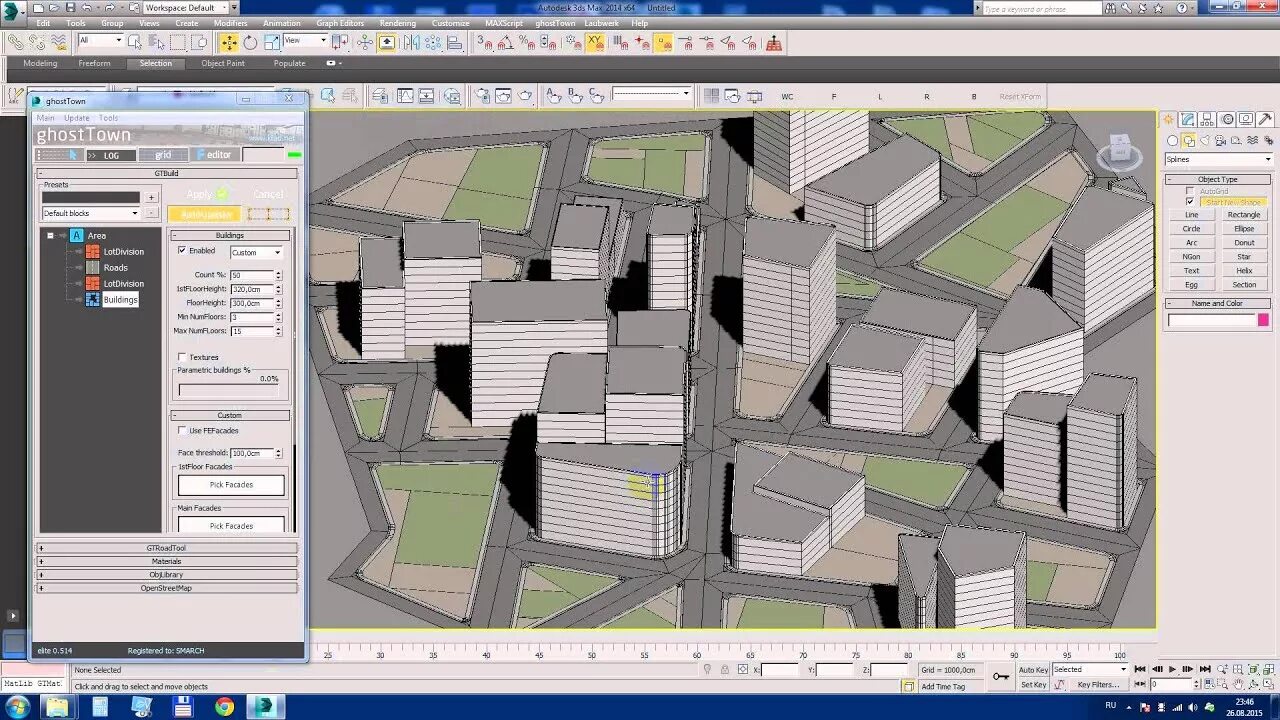The height and width of the screenshot is (720, 1280).
Task: Open the Modify command panel tab
Action: tap(1188, 119)
